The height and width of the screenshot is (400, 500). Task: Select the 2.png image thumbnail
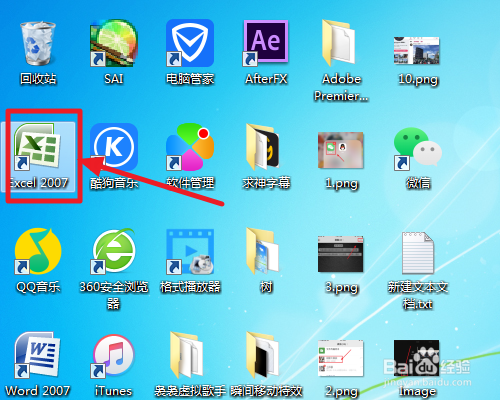pos(341,358)
